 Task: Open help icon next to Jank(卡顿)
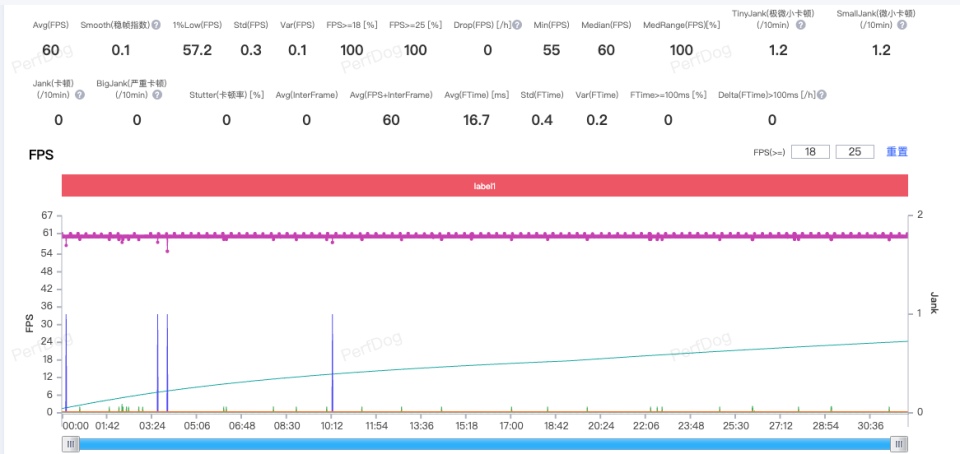pyautogui.click(x=80, y=95)
